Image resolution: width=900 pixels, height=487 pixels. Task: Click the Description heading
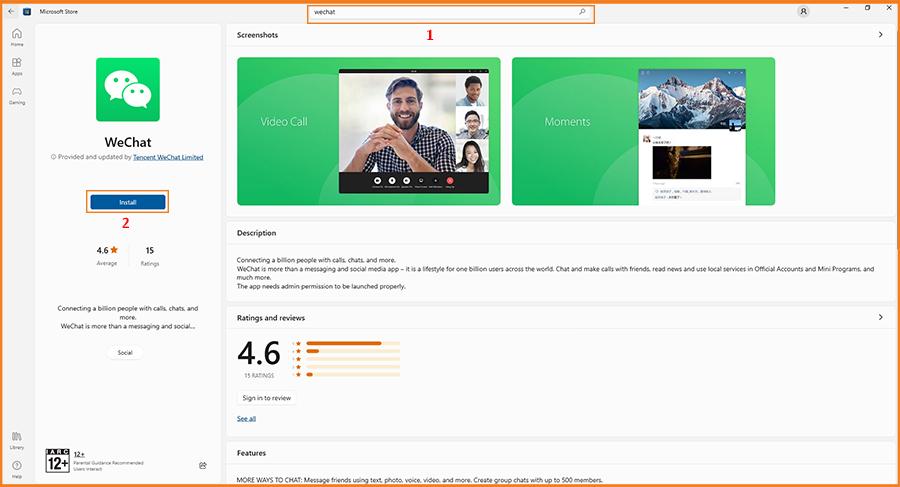pos(257,233)
